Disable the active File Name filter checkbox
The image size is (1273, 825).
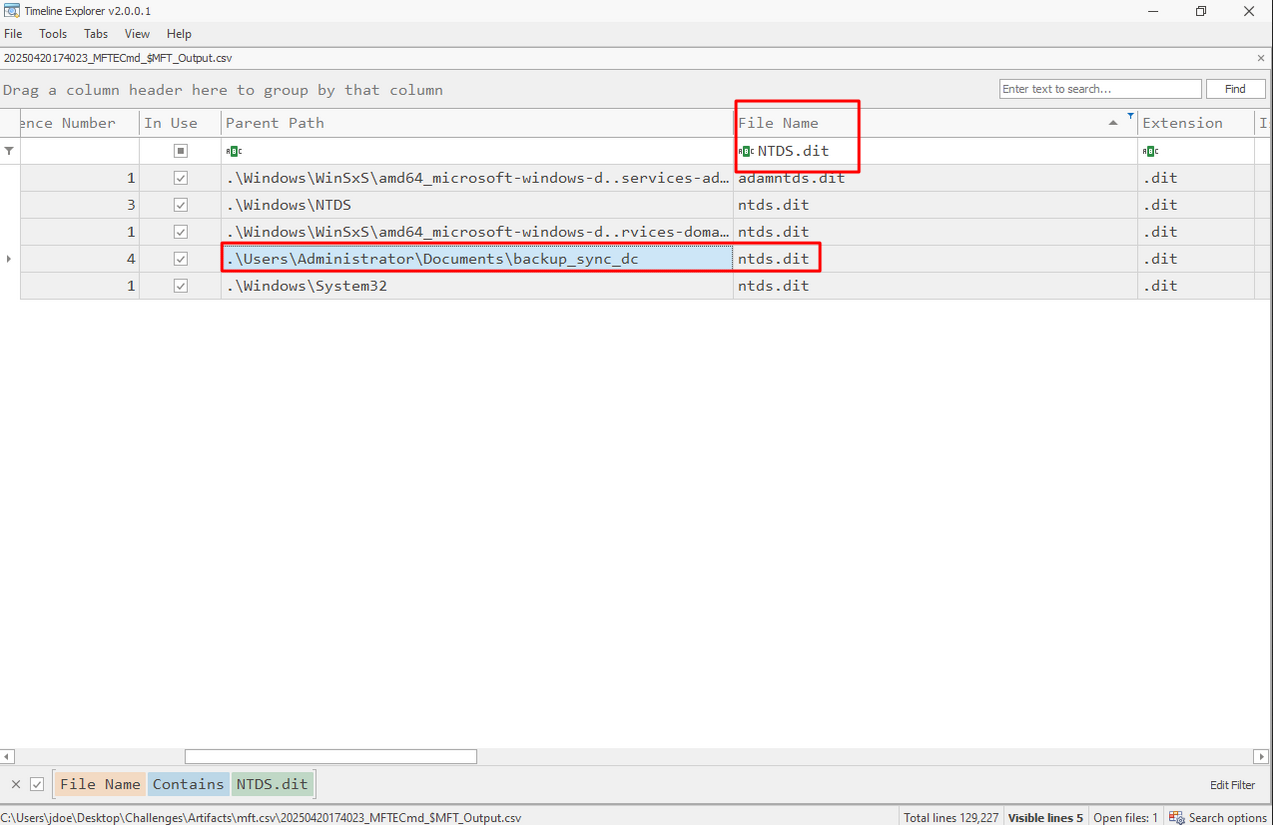click(x=37, y=784)
